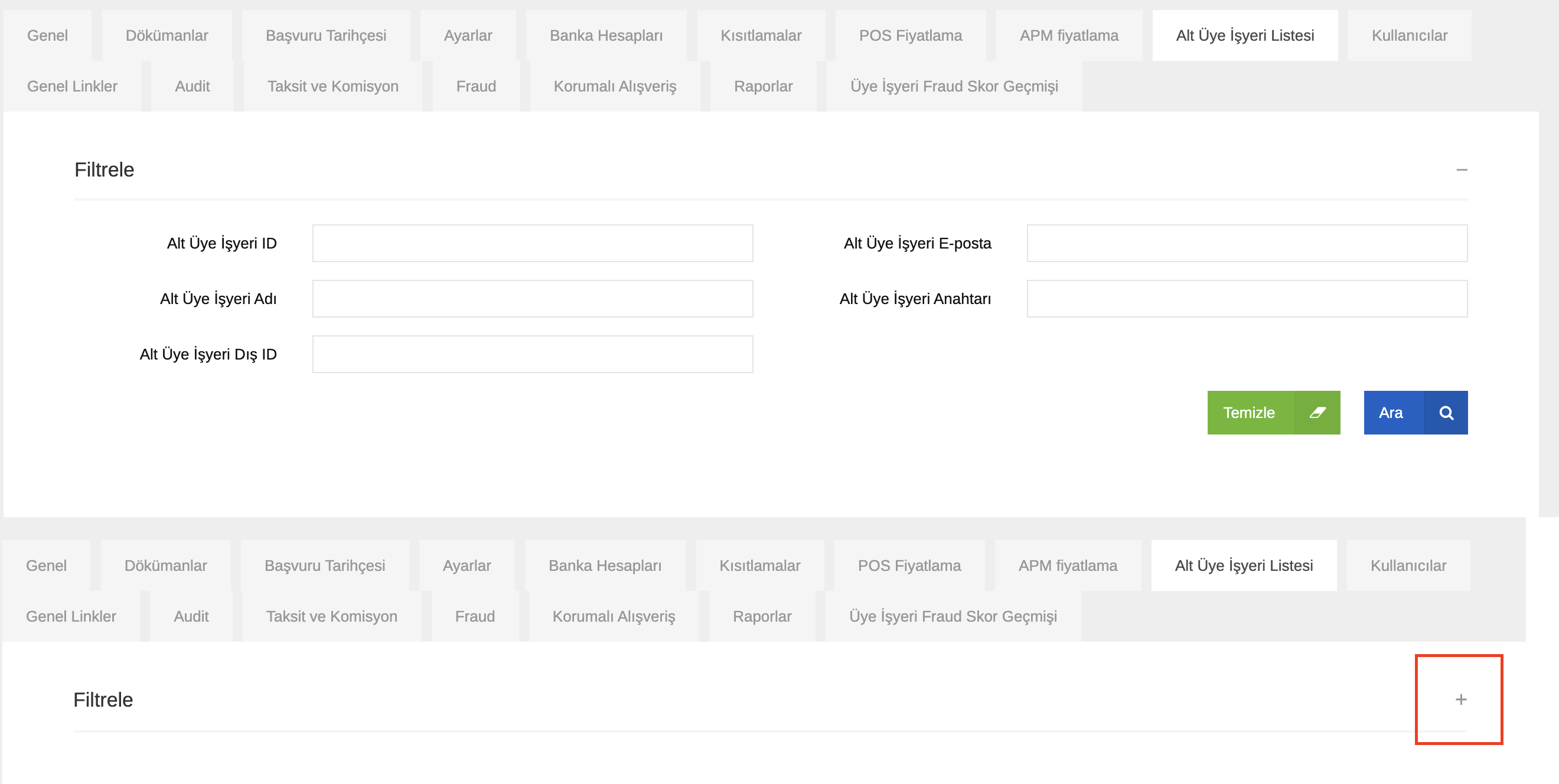Select the Alt Üye İşyeri Anahtarı field
This screenshot has width=1559, height=784.
point(1246,299)
